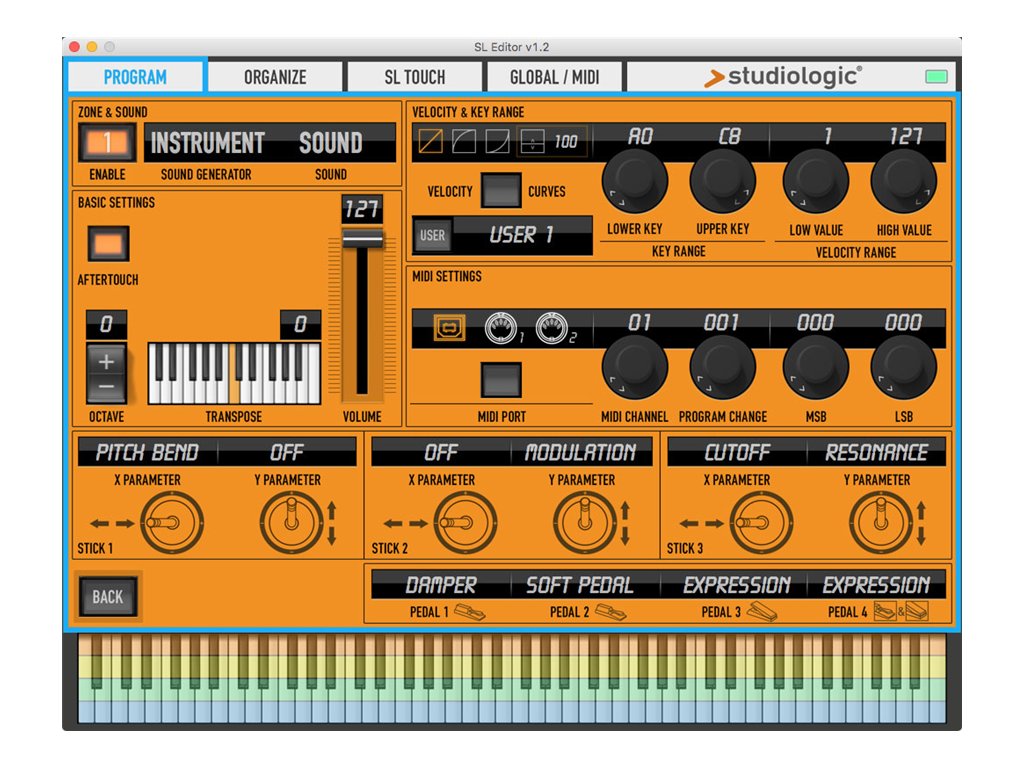Click the studiologic logo
This screenshot has height=768, width=1024.
(x=782, y=76)
